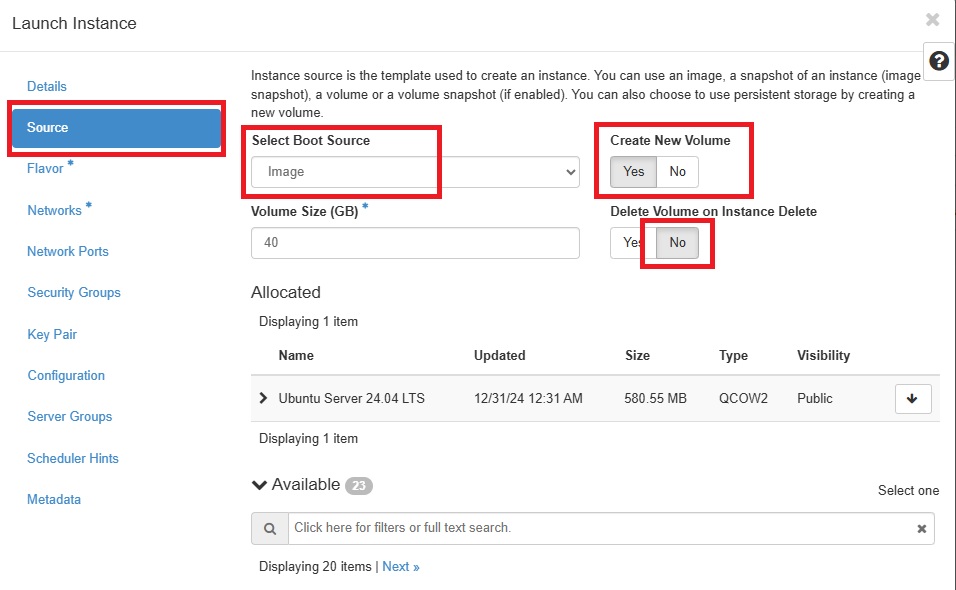The image size is (956, 590).
Task: Deallocate Ubuntu Server image with down arrow
Action: click(x=913, y=399)
